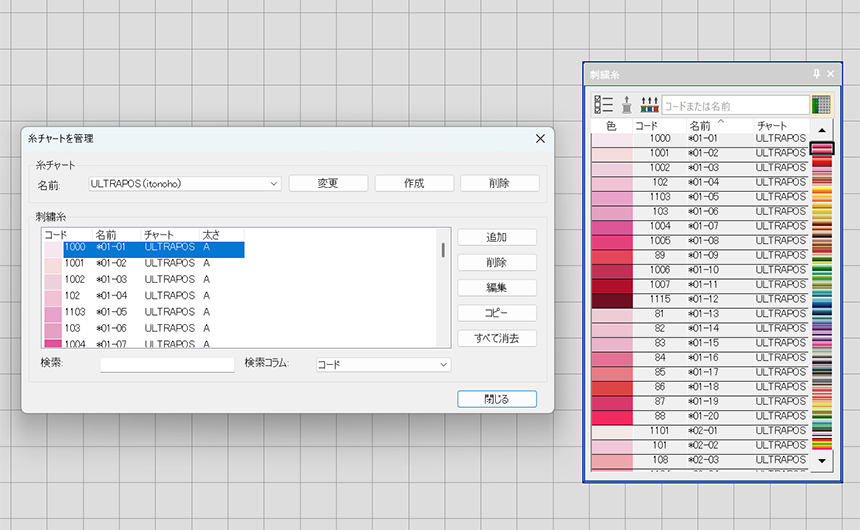
Task: Click the 閉じる button
Action: 497,399
